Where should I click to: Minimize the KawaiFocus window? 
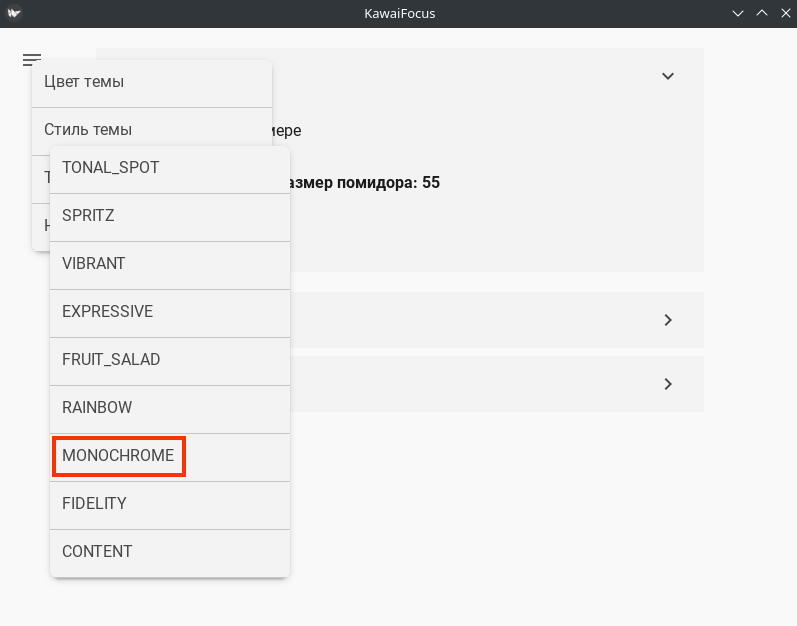[738, 13]
